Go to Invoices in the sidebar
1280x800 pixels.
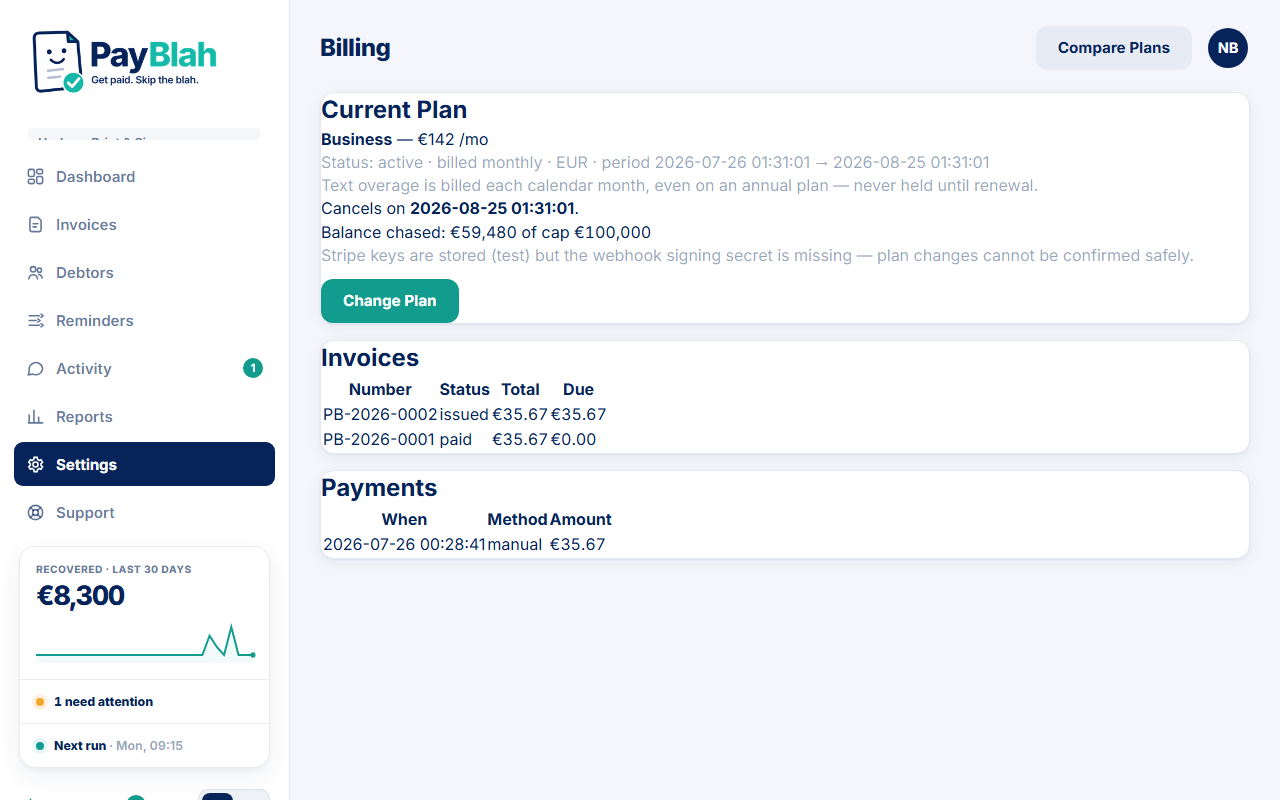[144, 225]
